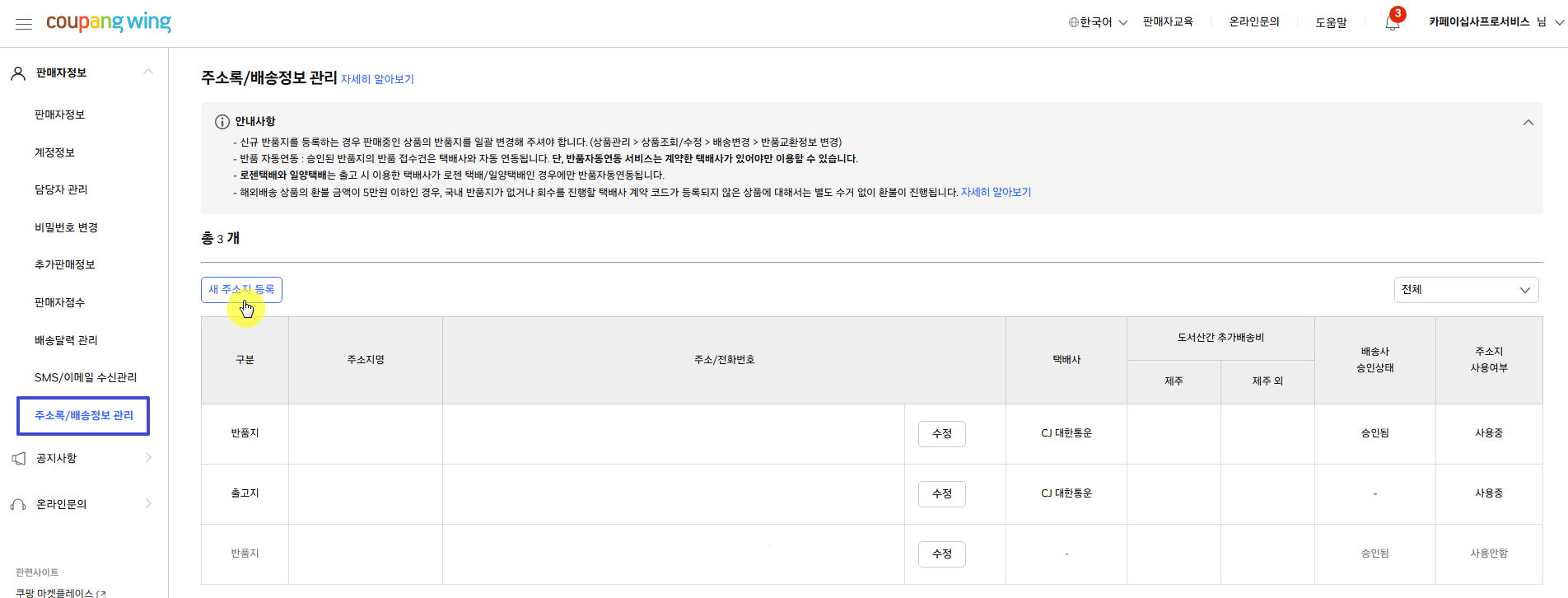
Task: Select 주소록/배송정보 관리 in sidebar
Action: coord(83,416)
